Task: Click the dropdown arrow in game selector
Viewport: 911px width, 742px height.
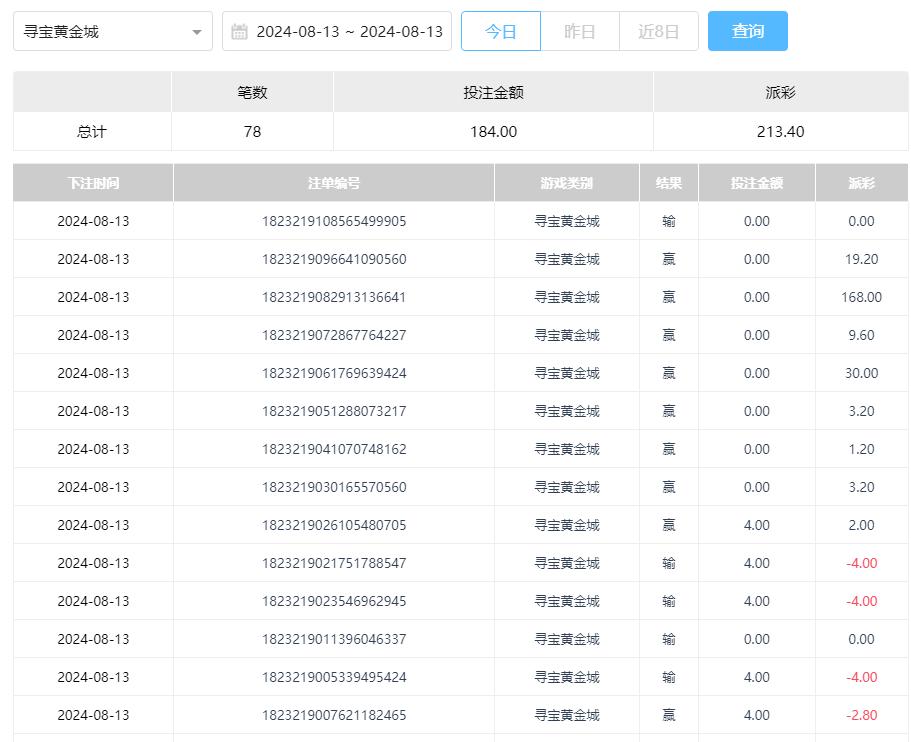Action: [196, 32]
